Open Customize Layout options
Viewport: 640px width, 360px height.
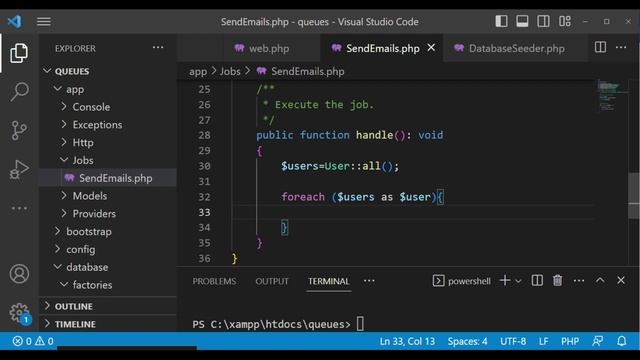[565, 21]
